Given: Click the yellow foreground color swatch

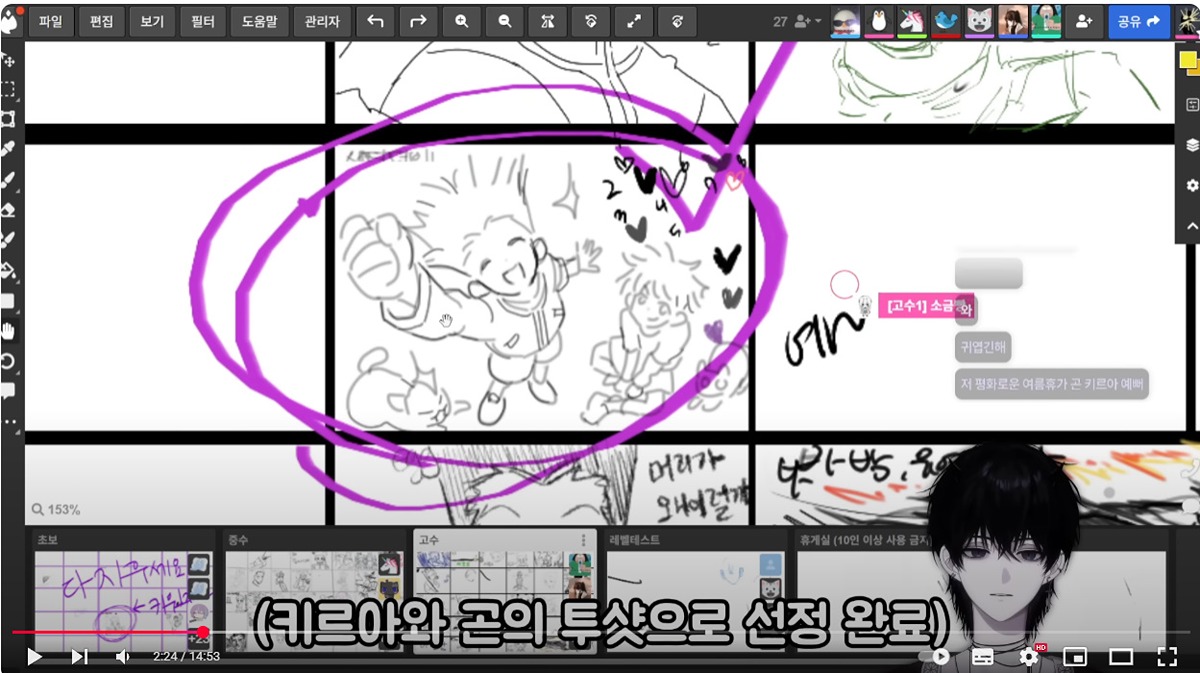Looking at the screenshot, I should pyautogui.click(x=1187, y=60).
